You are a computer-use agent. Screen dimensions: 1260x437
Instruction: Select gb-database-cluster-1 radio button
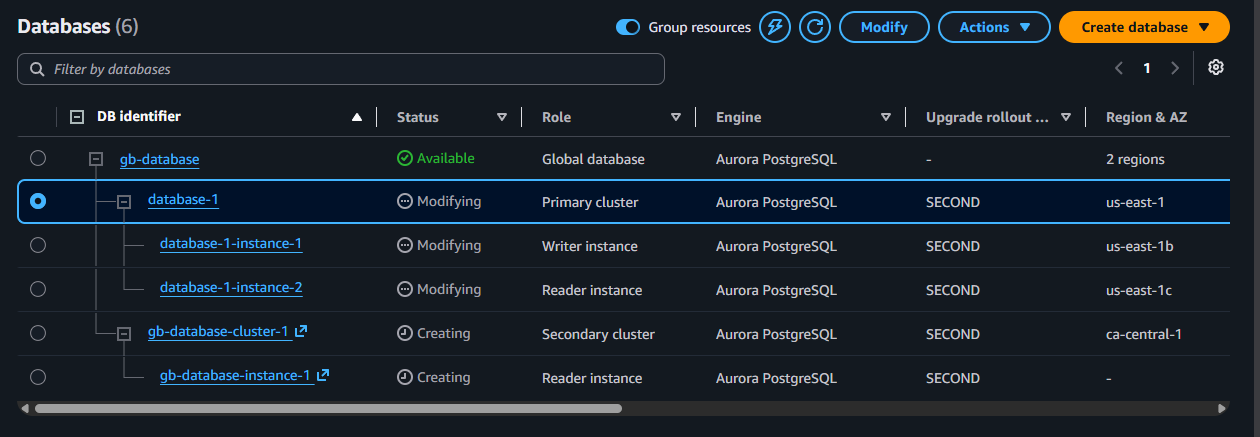pos(38,333)
